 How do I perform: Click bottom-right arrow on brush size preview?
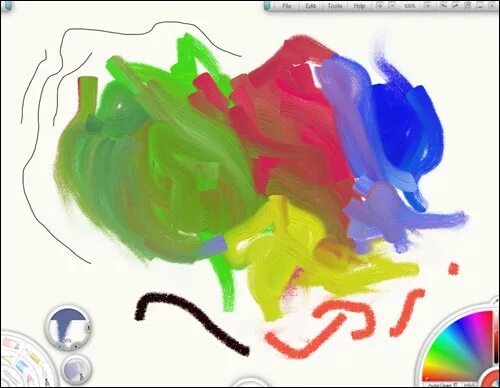click(76, 347)
